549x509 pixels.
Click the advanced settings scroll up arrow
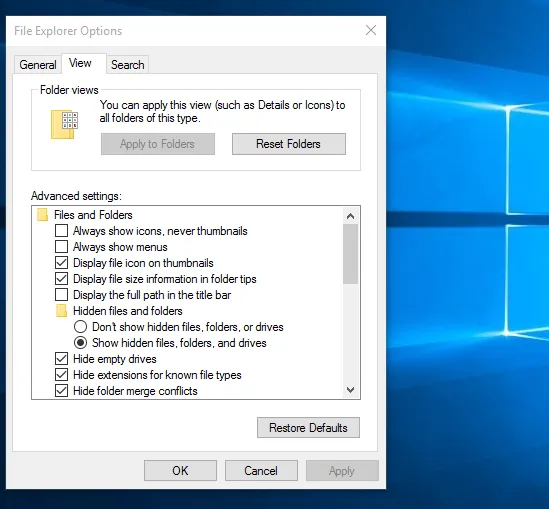(350, 216)
